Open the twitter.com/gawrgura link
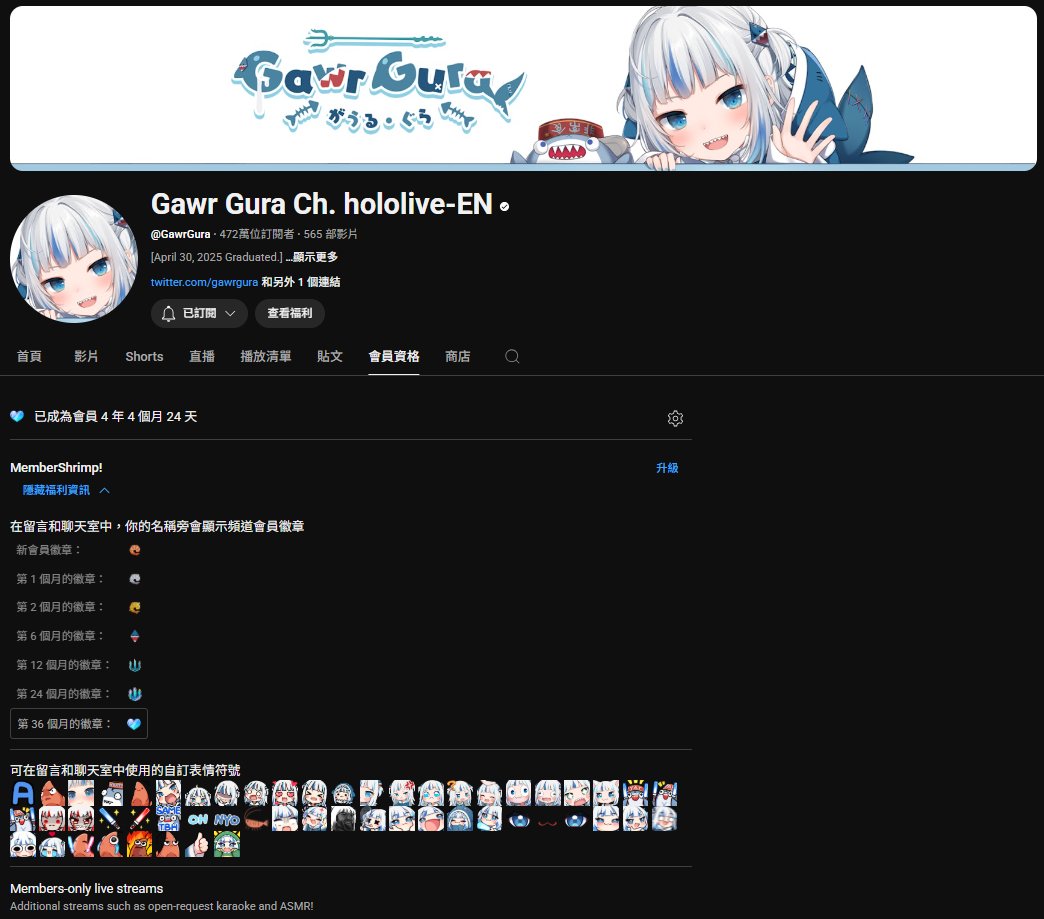Screen dimensions: 1044x919 (x=204, y=282)
